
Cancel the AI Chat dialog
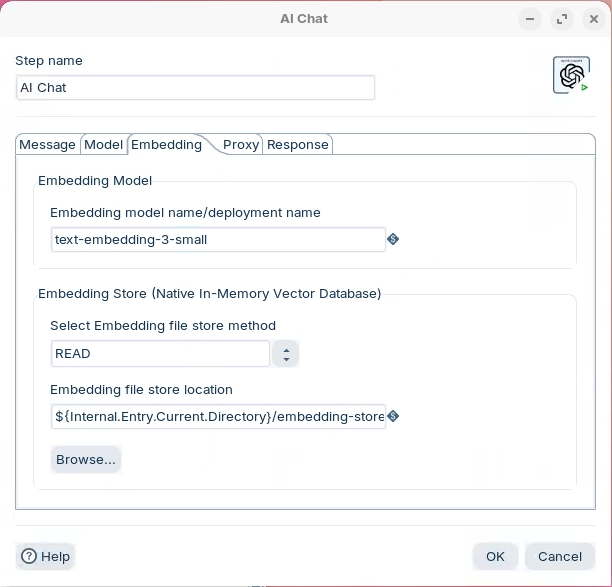click(559, 556)
